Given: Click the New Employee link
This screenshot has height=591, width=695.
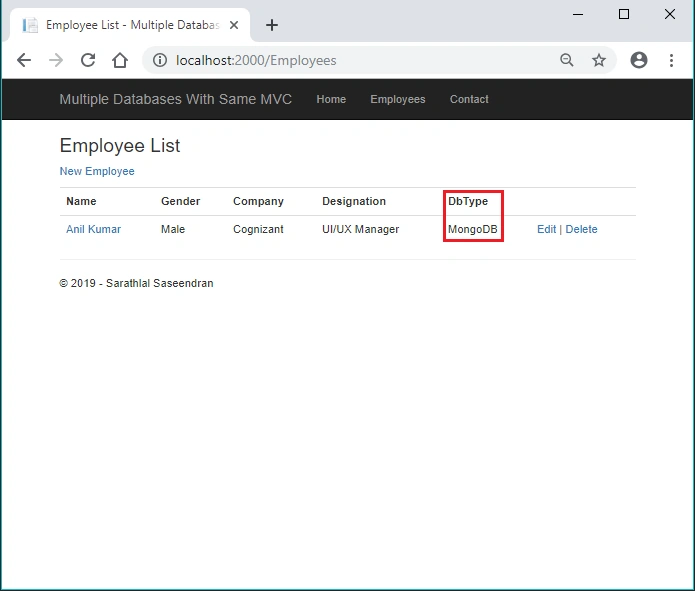Looking at the screenshot, I should [x=97, y=171].
